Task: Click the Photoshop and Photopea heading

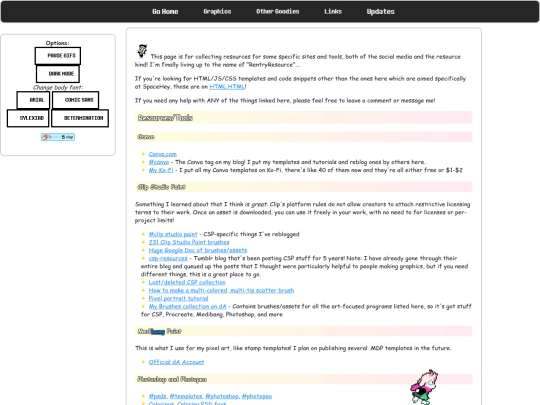Action: (172, 380)
